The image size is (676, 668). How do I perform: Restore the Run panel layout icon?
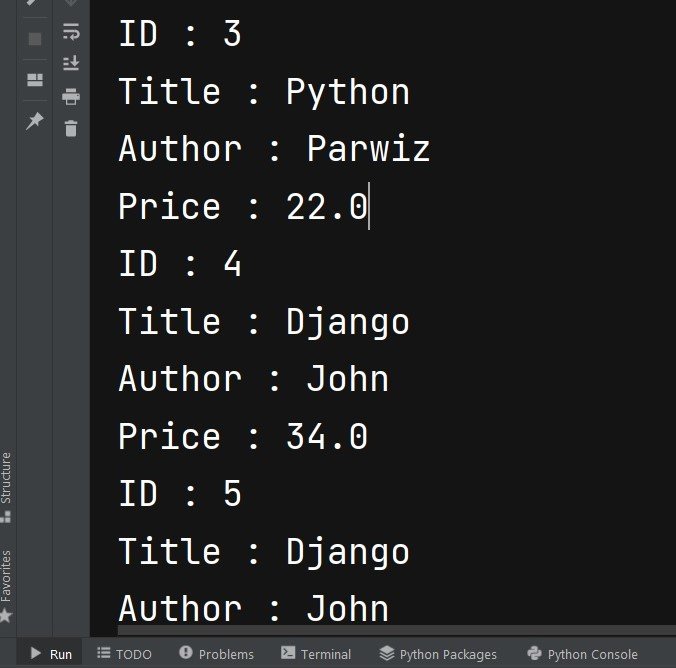tap(35, 80)
